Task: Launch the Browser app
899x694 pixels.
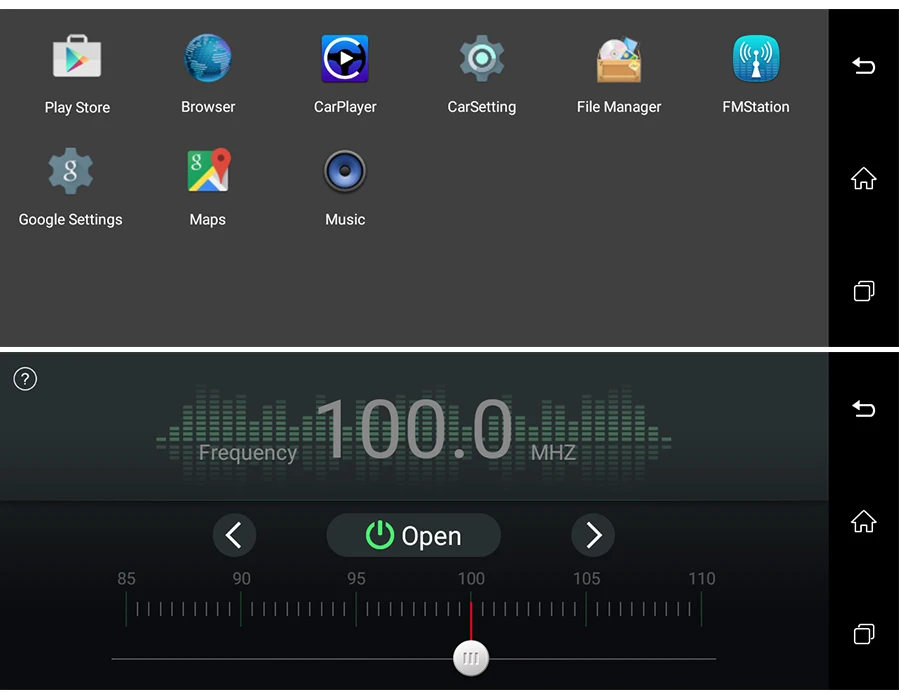Action: click(208, 58)
